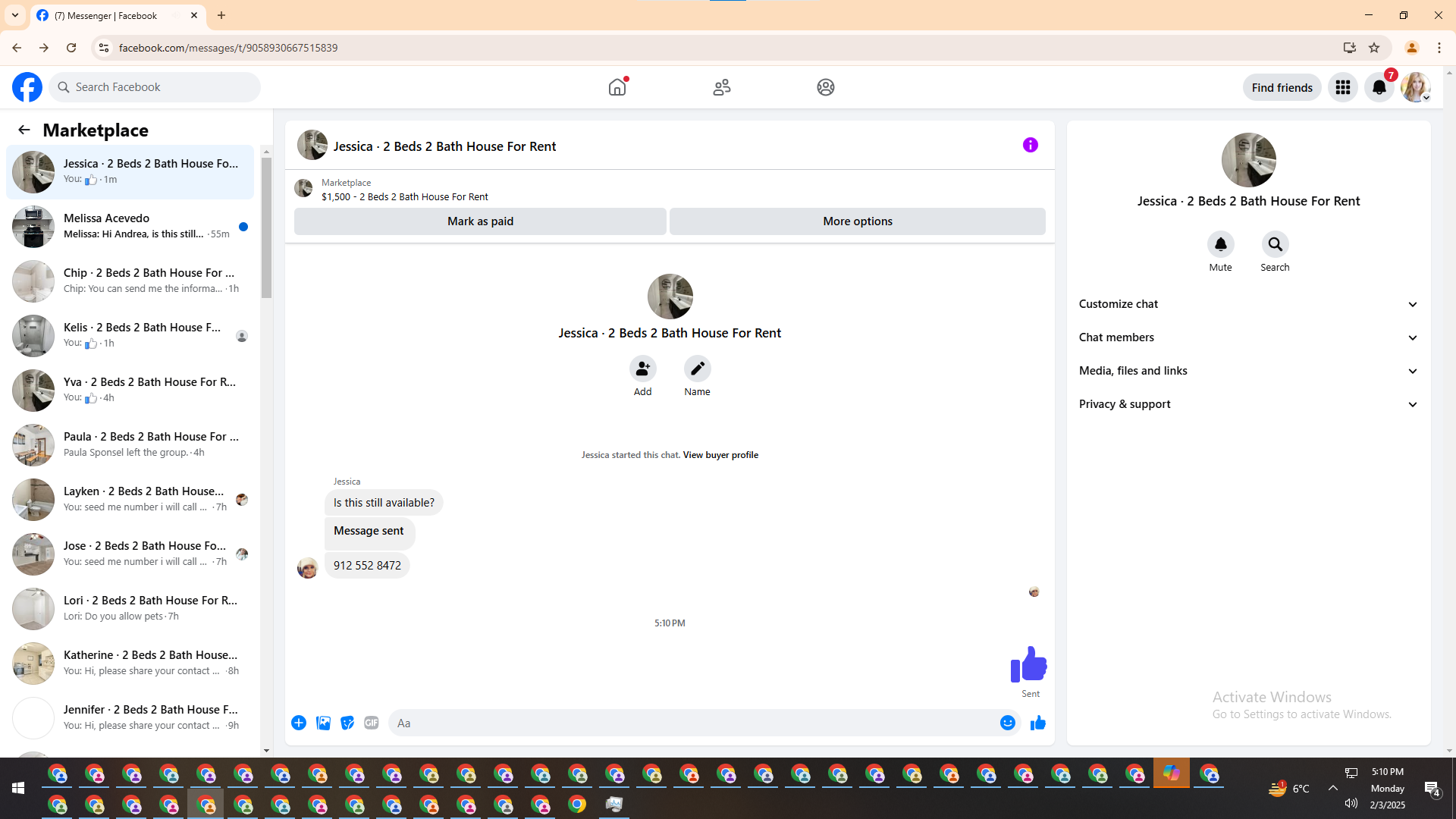1456x819 pixels.
Task: Open the emoji picker in the composer
Action: pyautogui.click(x=1007, y=723)
